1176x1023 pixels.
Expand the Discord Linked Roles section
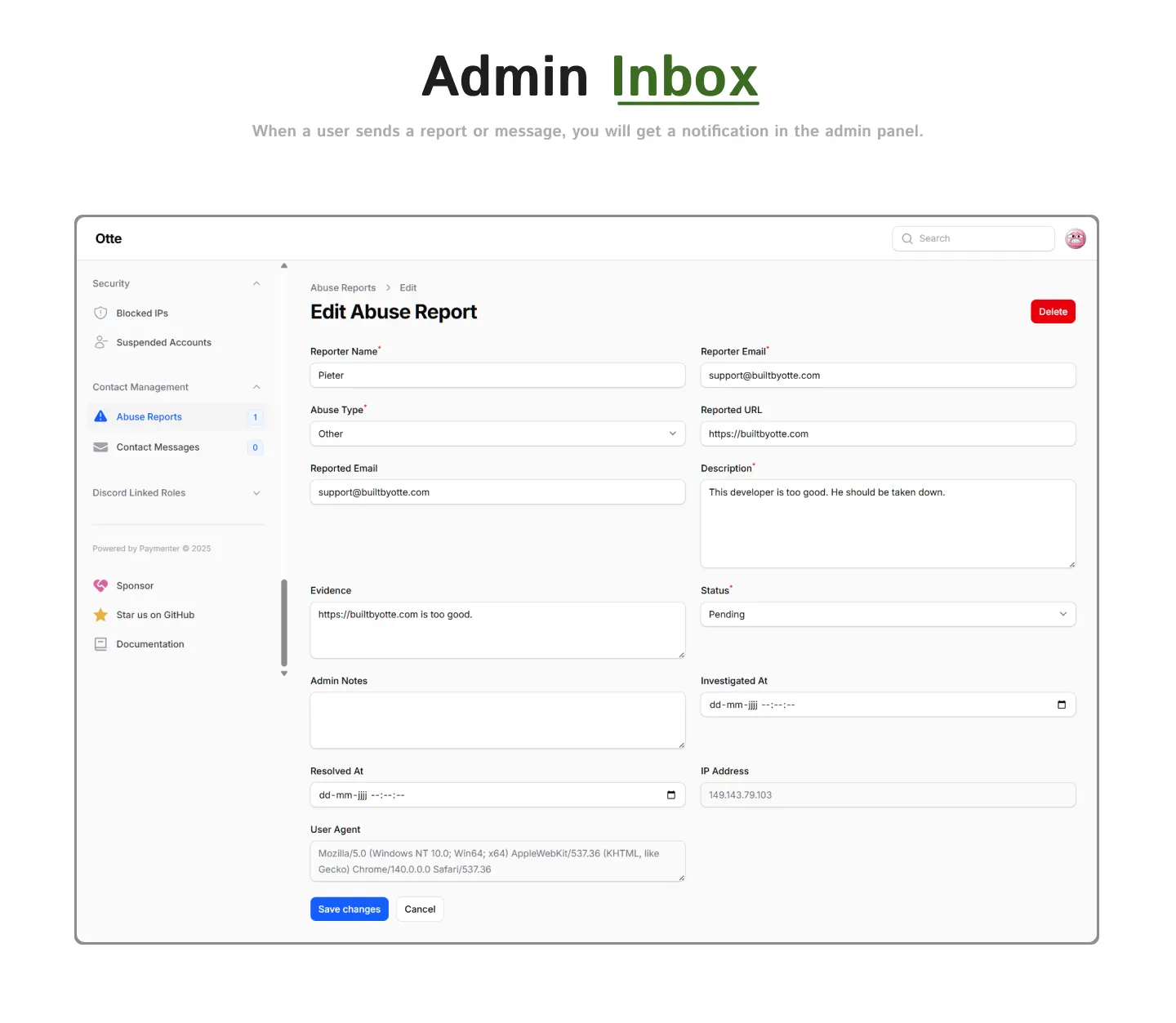coord(256,493)
